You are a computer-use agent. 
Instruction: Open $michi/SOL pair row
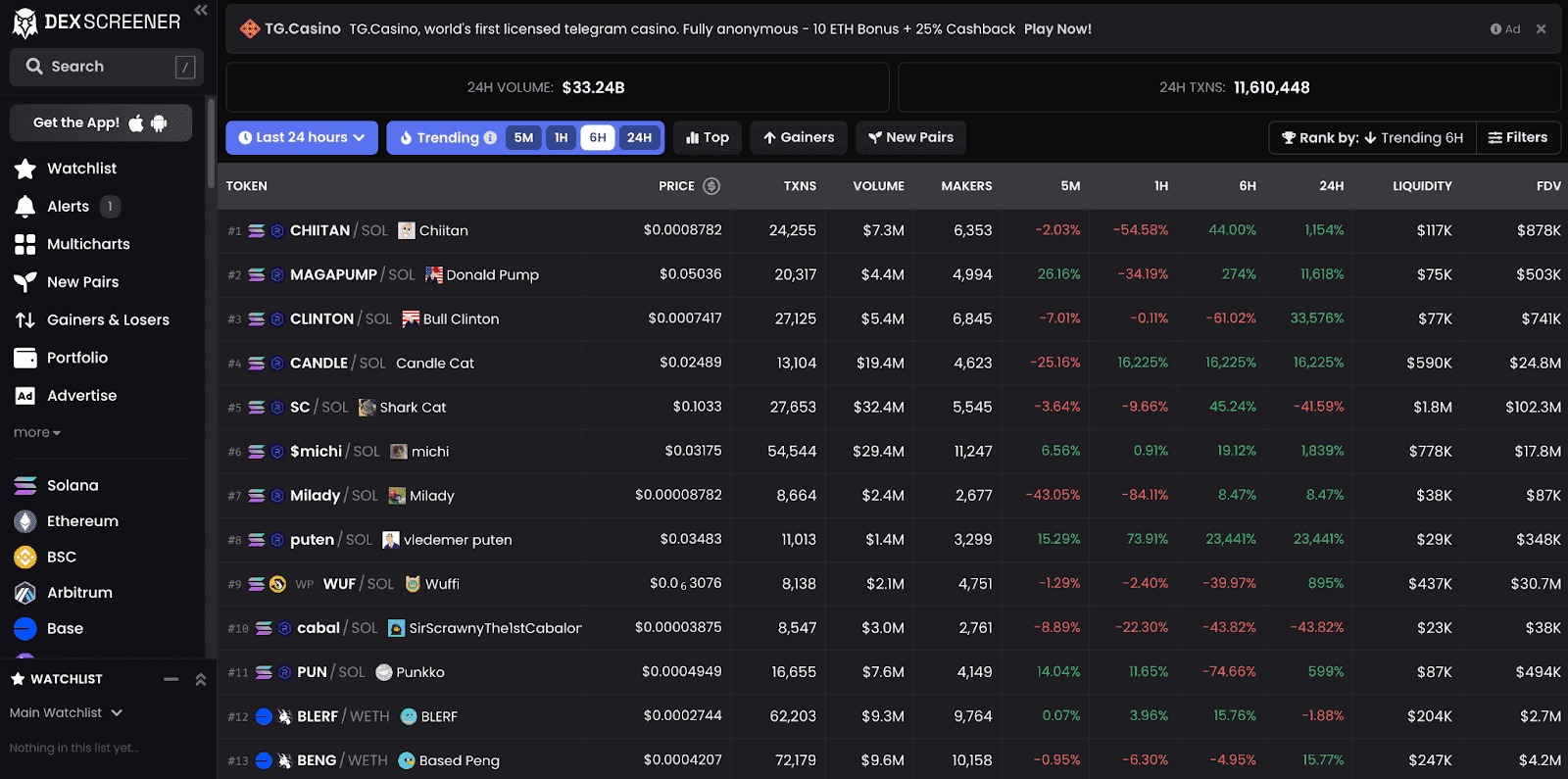(893, 452)
